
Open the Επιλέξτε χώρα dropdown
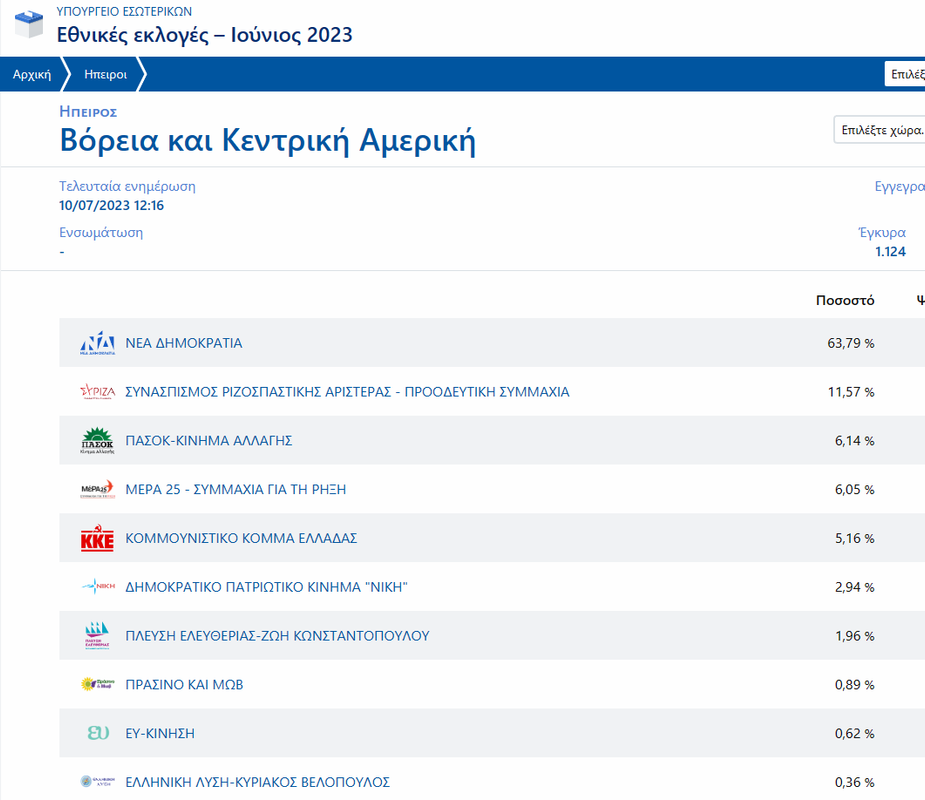click(880, 130)
